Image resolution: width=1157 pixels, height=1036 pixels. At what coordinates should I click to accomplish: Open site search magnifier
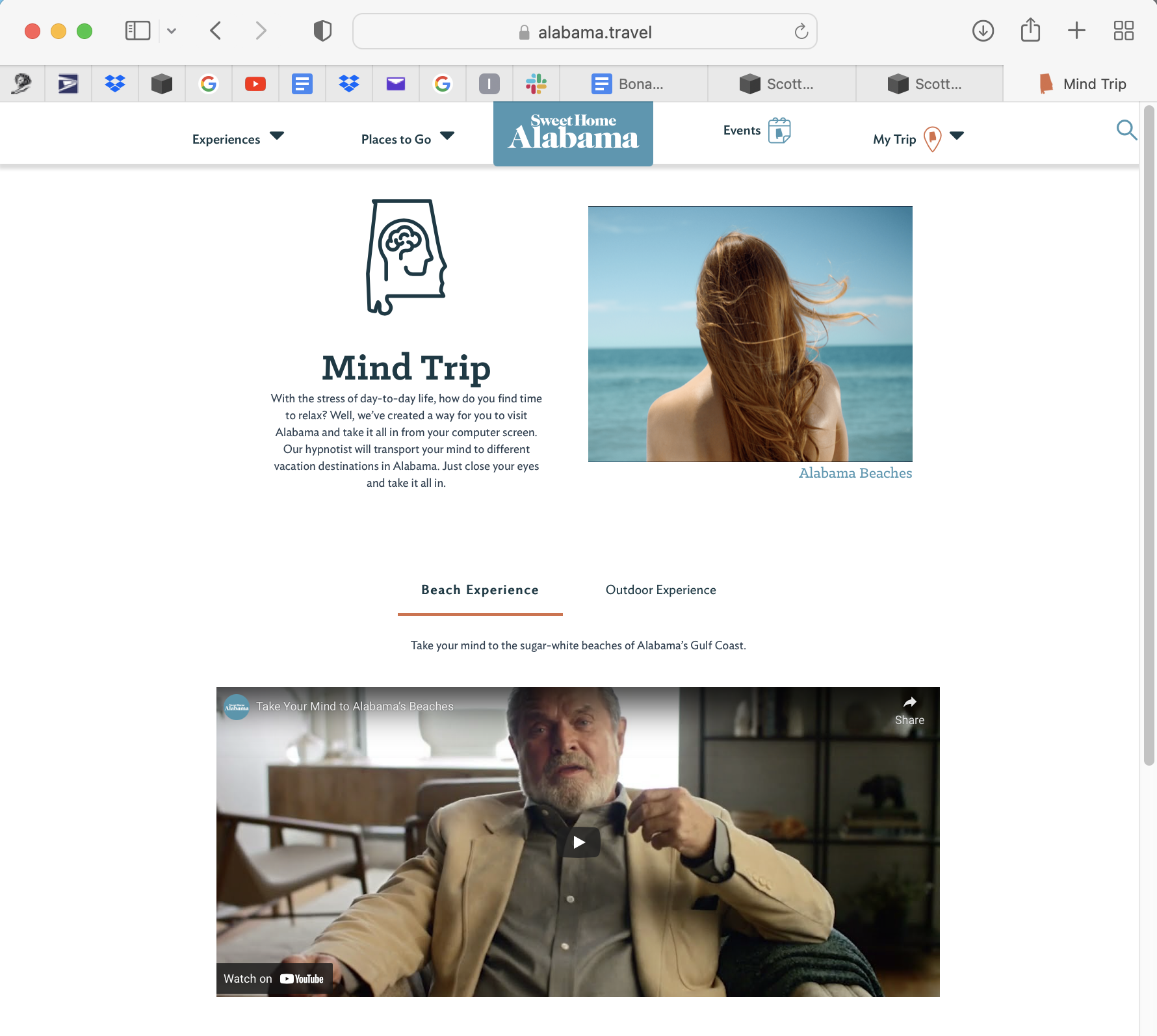coord(1126,130)
